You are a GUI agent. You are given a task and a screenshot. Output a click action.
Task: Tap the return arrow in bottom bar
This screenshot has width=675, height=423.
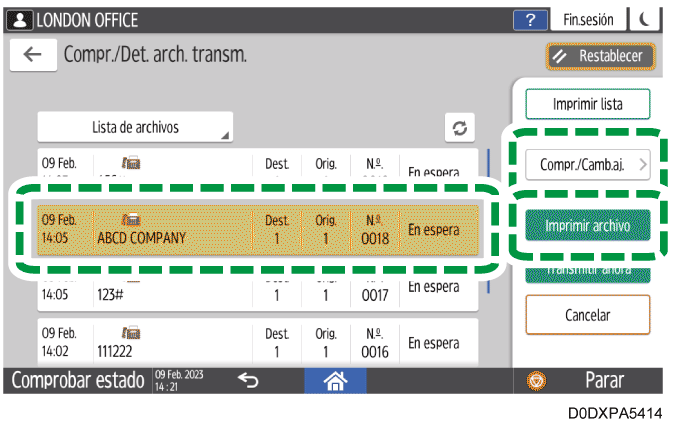[247, 380]
